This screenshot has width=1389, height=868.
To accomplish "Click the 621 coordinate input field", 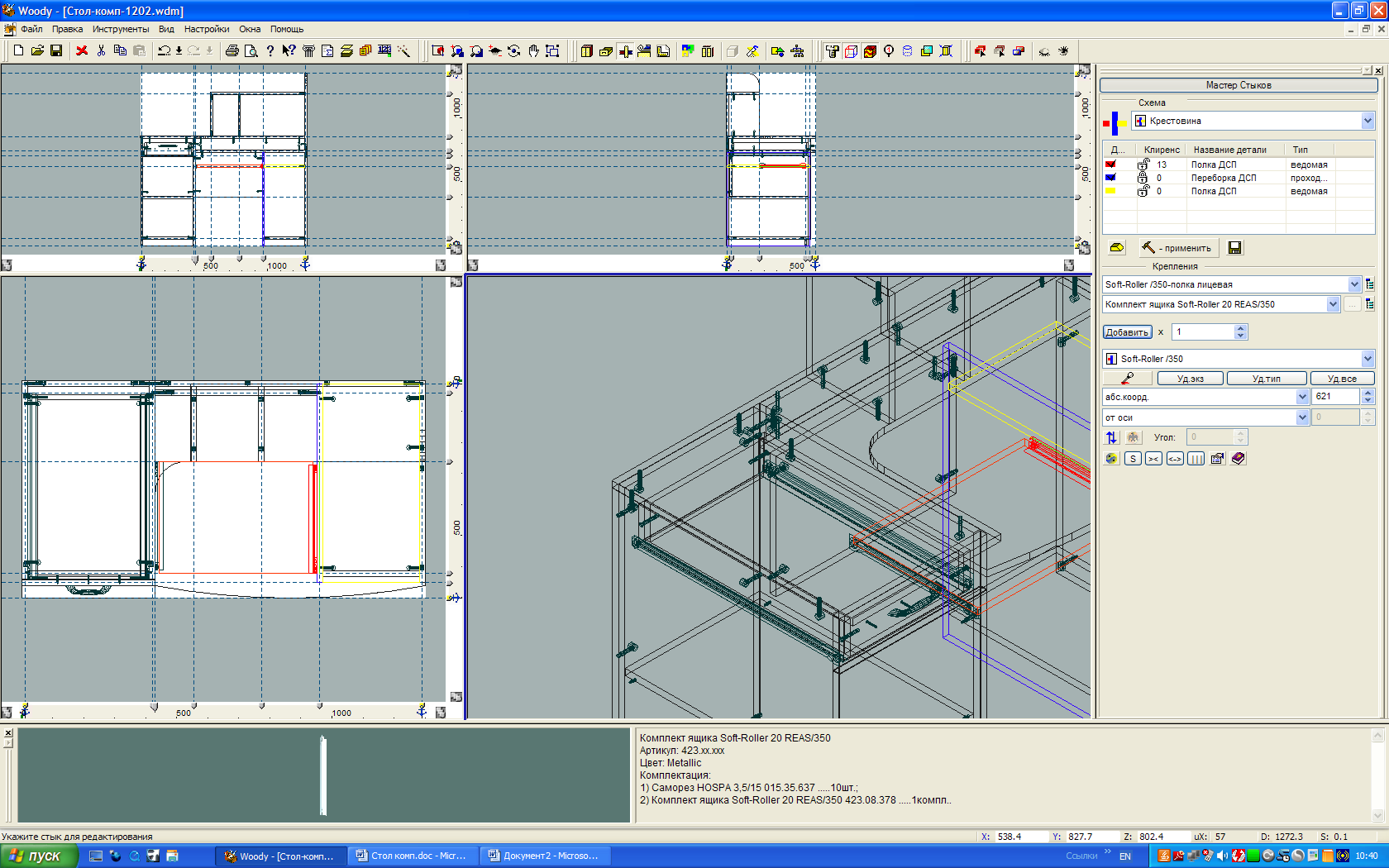I will pos(1336,397).
